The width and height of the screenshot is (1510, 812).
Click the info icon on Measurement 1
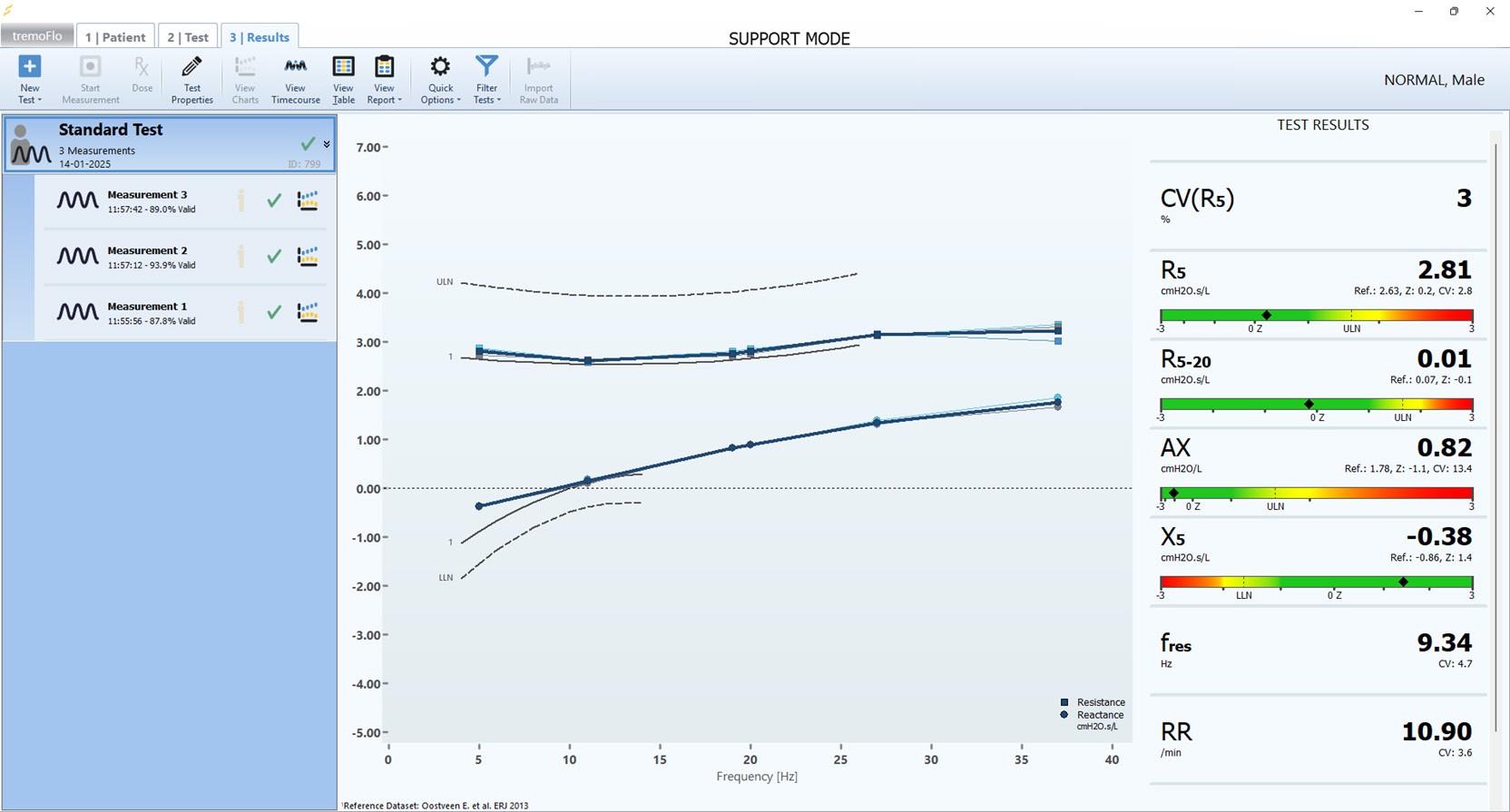tap(241, 312)
